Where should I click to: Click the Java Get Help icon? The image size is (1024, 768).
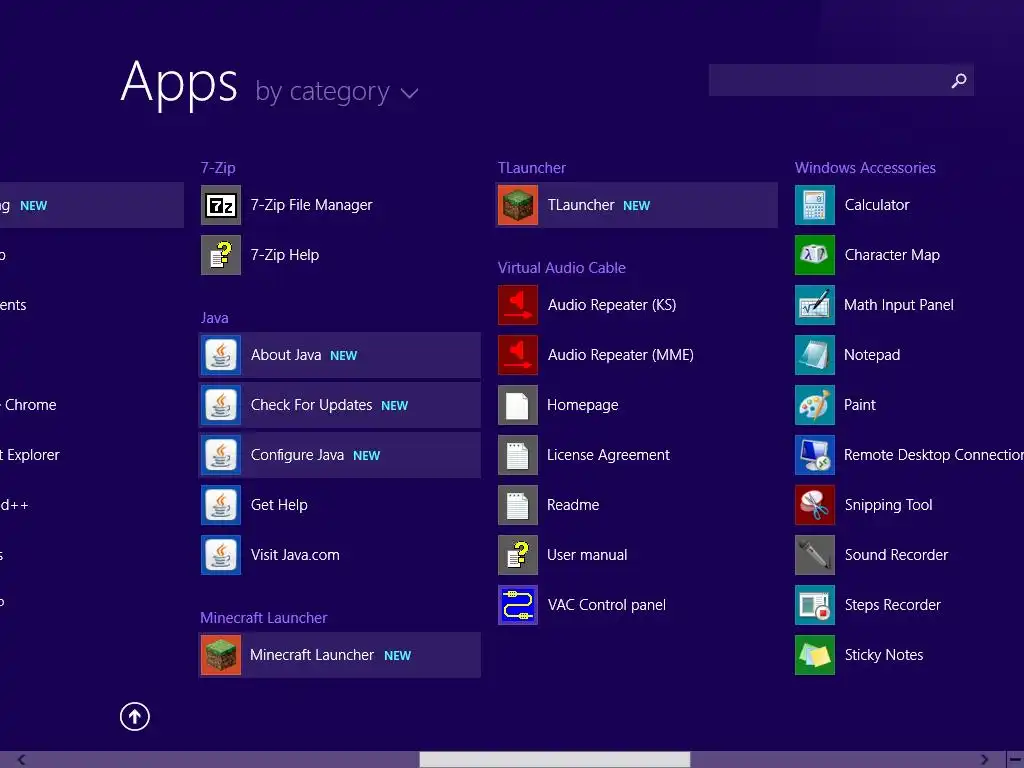221,505
